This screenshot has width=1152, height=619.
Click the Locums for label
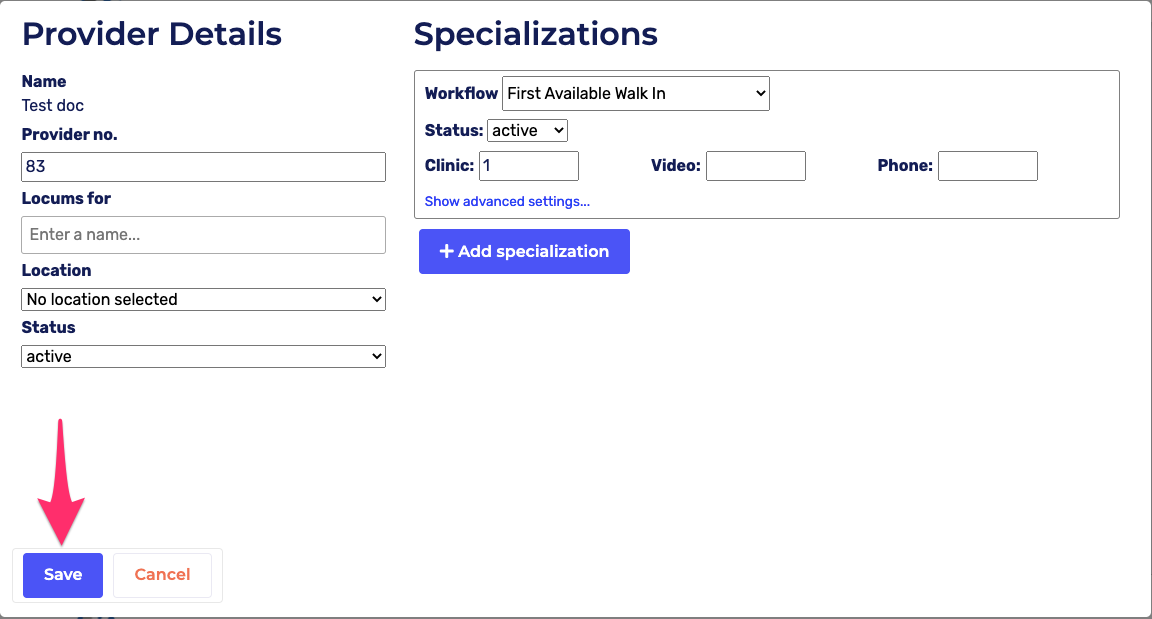[x=66, y=198]
